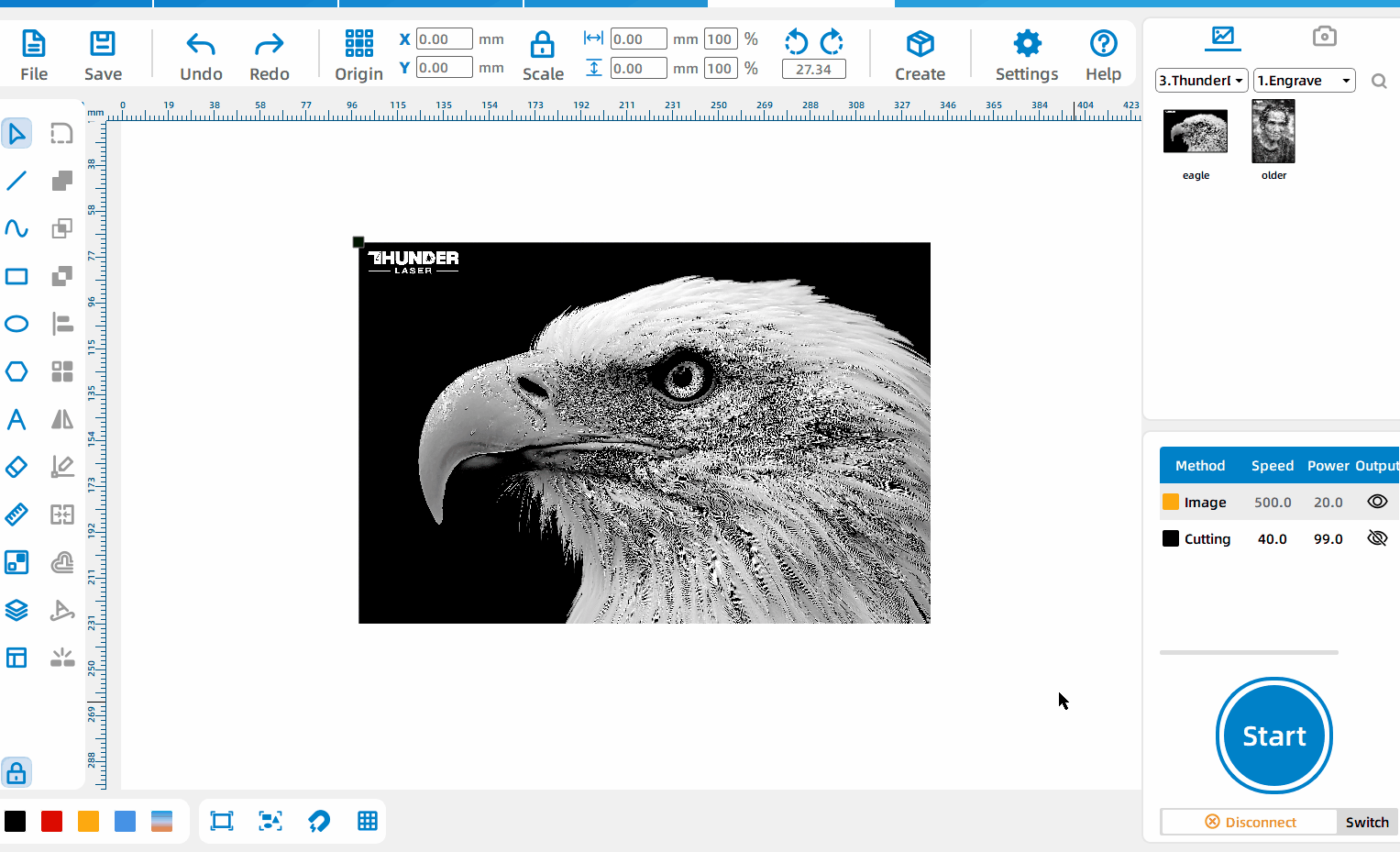Screen dimensions: 1400x852
Task: Switch to the image library tab
Action: click(x=1223, y=37)
